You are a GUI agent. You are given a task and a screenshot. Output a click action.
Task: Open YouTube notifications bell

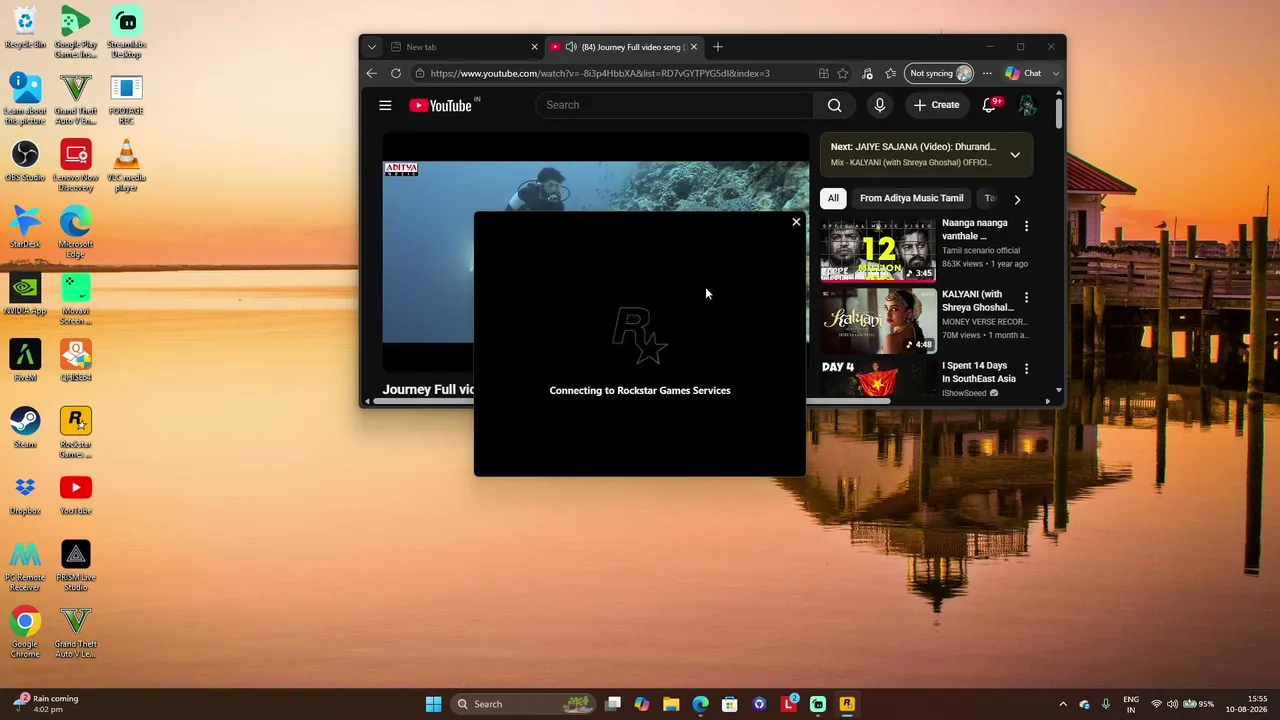(x=990, y=105)
